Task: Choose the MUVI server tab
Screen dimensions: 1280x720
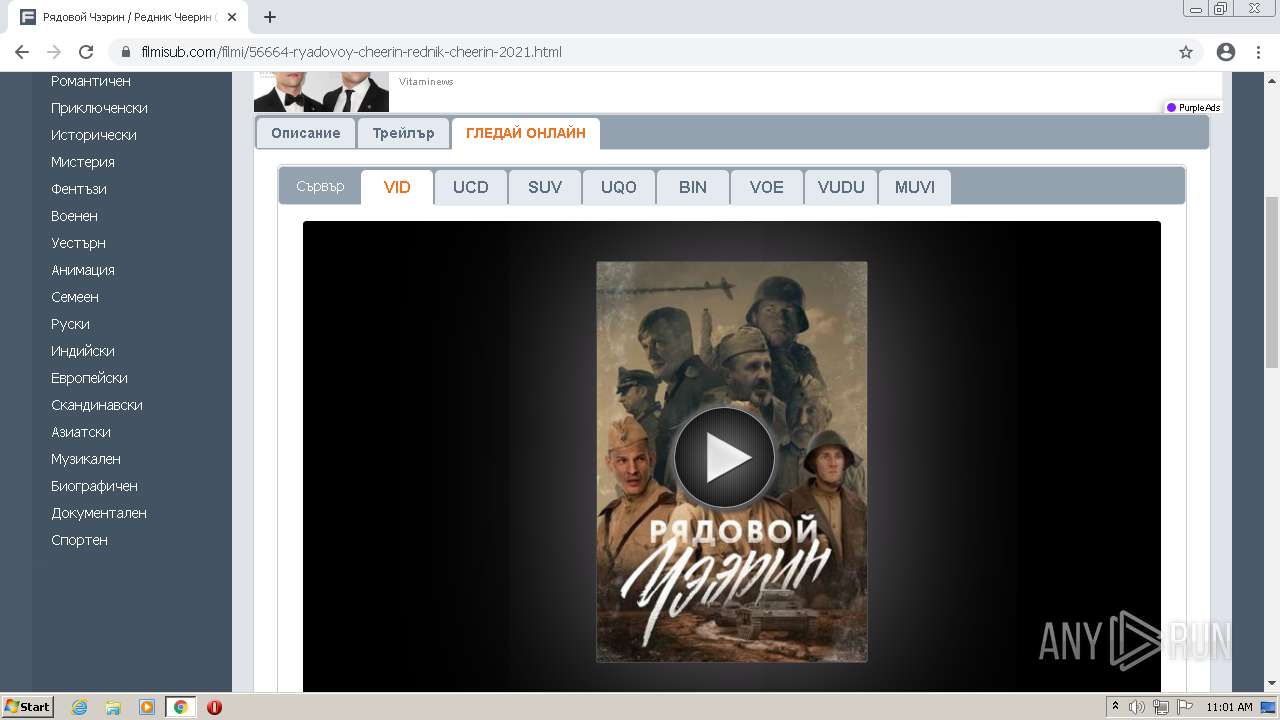Action: (x=915, y=187)
